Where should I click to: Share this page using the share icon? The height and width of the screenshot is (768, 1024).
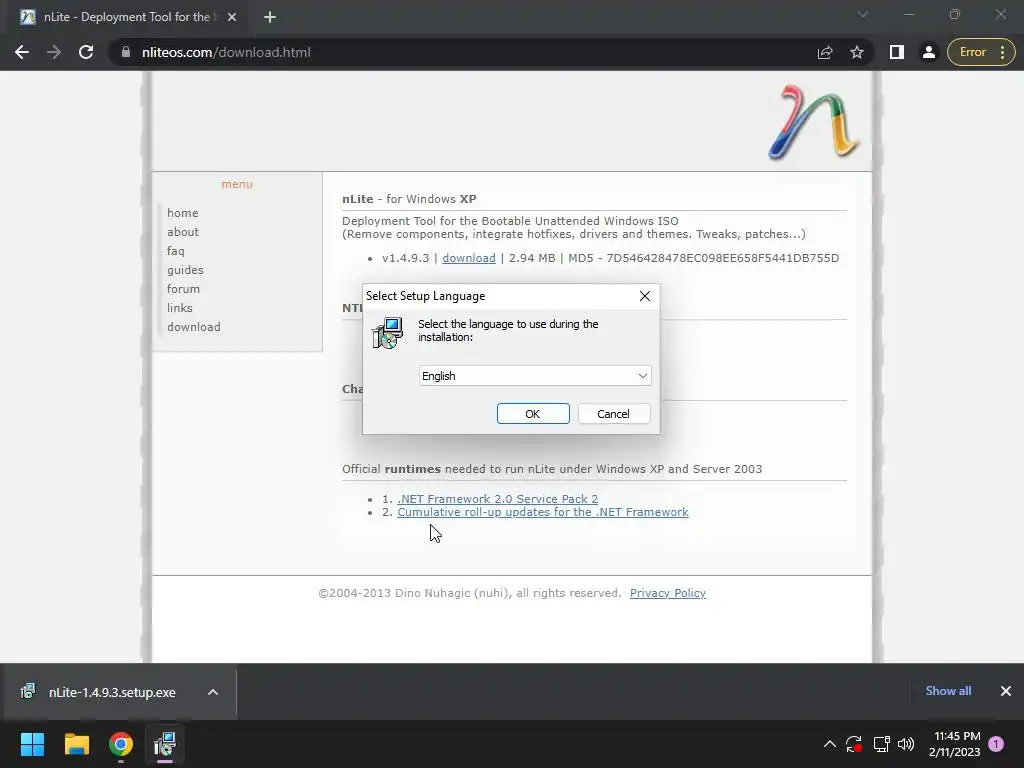[825, 52]
